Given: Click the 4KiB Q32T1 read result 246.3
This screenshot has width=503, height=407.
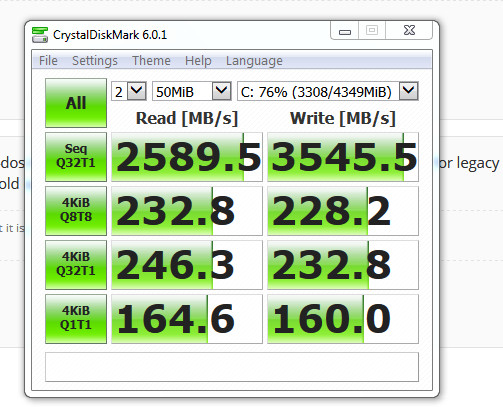Looking at the screenshot, I should tap(187, 265).
